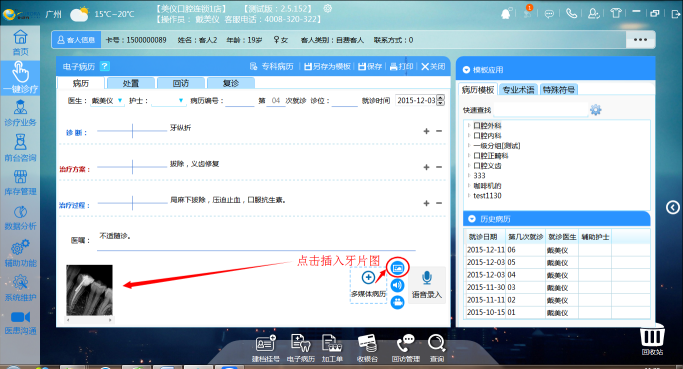Click the 专科病历 button
The height and width of the screenshot is (369, 683).
pos(272,66)
